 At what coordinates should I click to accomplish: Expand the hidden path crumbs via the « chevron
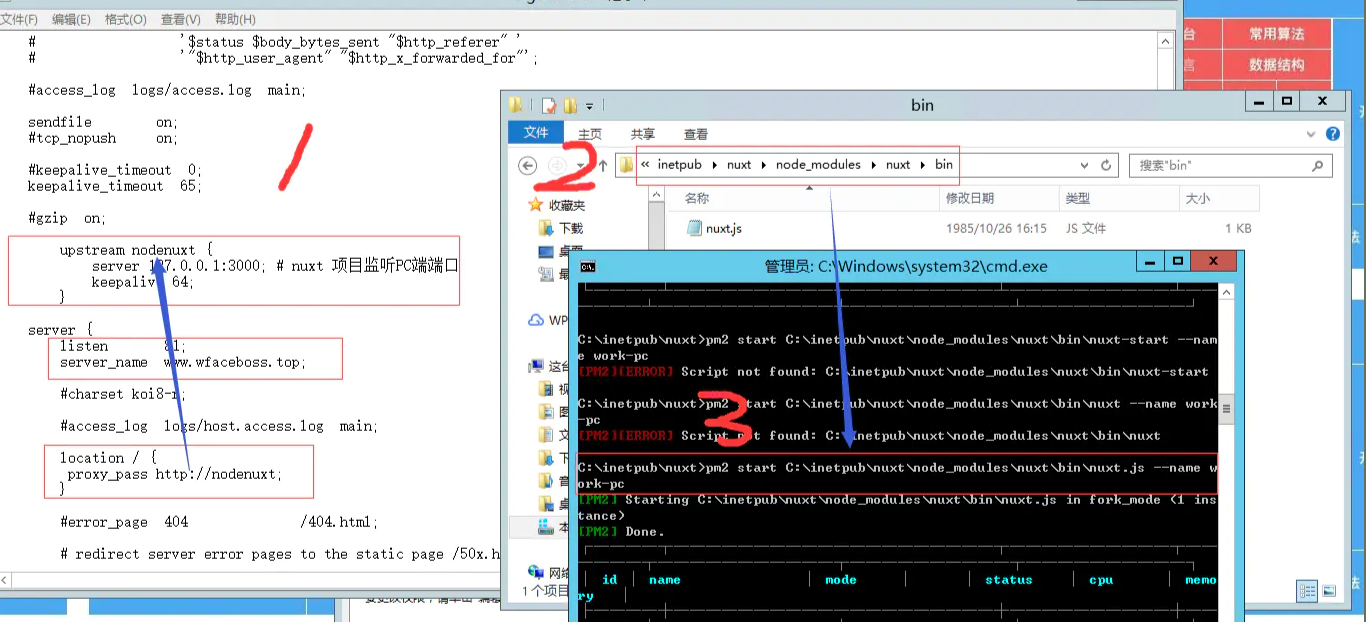click(x=647, y=165)
